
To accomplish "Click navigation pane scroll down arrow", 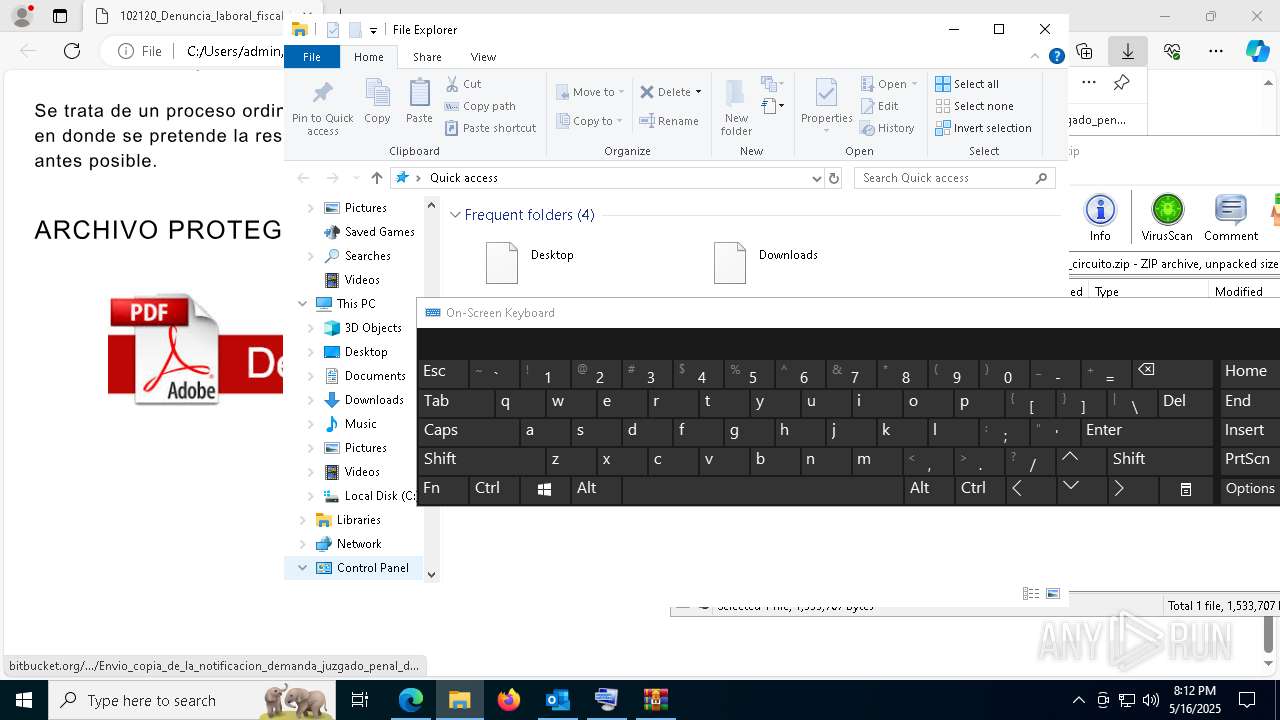I will point(431,575).
